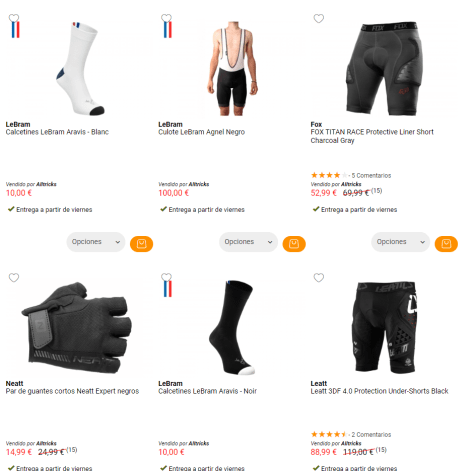Click star rating of Leatt under-shorts
Image resolution: width=475 pixels, height=471 pixels.
(329, 434)
